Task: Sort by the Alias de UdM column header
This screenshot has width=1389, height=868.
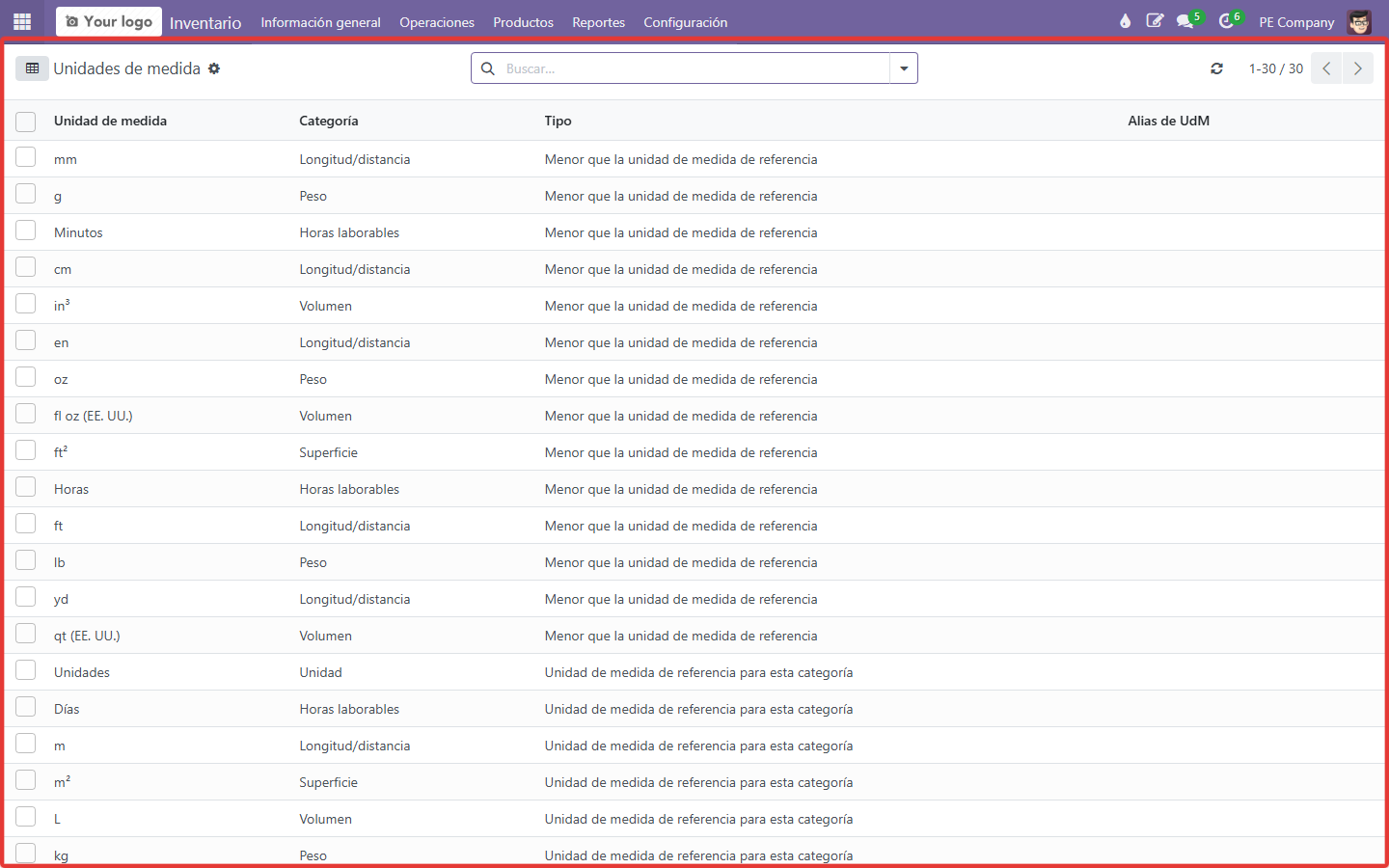Action: click(x=1168, y=121)
